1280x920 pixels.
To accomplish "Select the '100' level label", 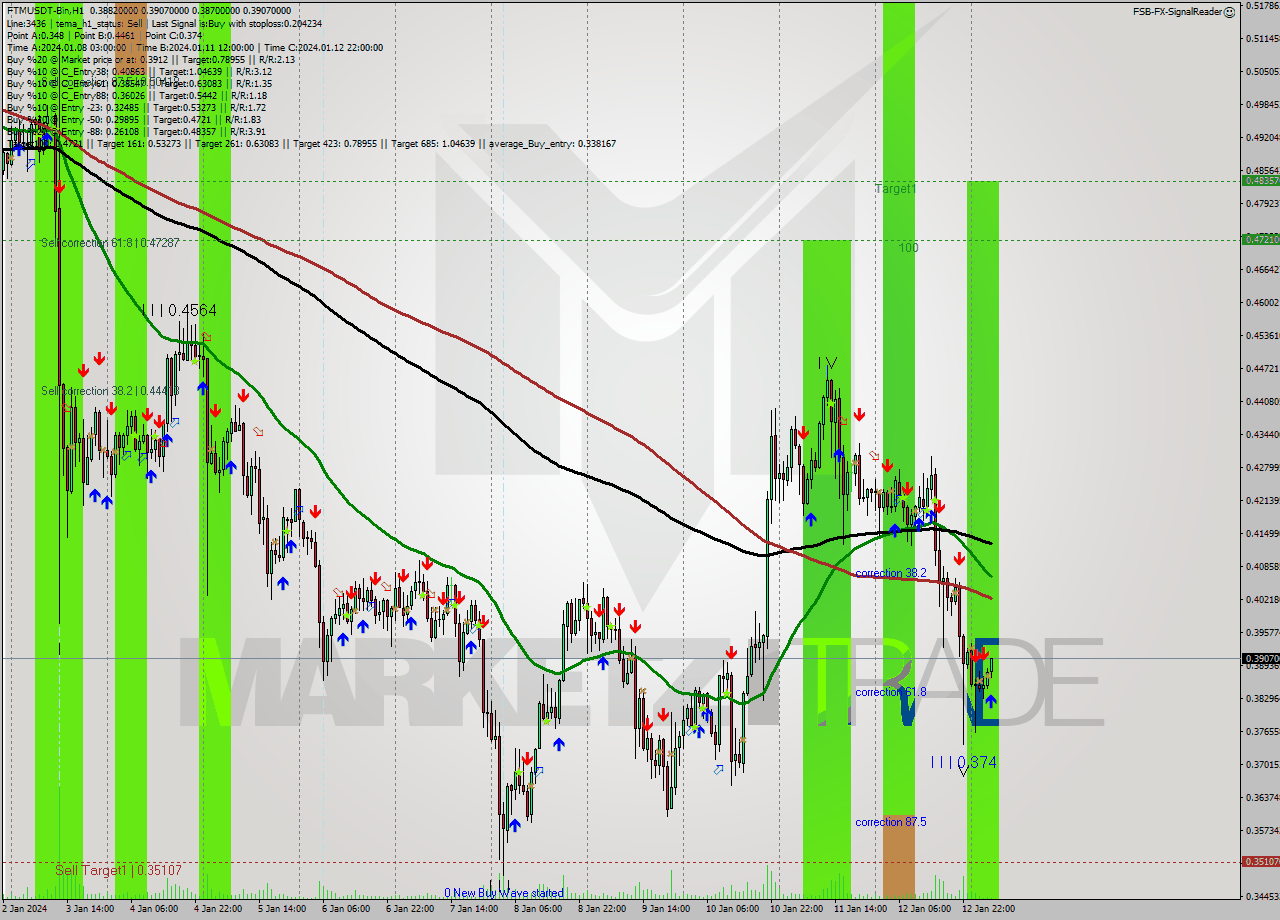I will click(x=908, y=247).
